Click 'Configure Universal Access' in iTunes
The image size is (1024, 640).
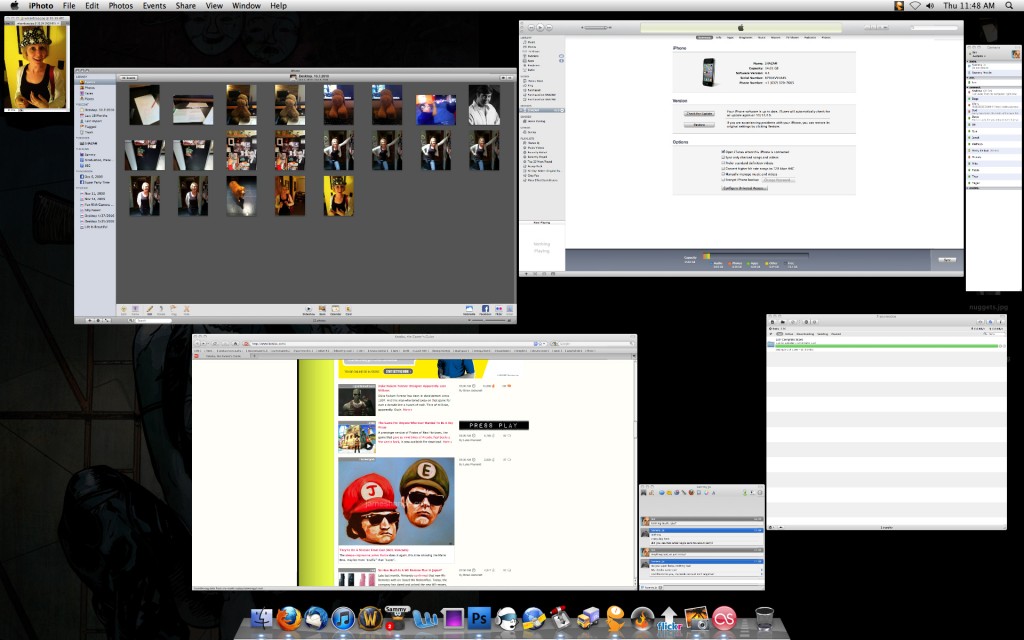point(744,188)
